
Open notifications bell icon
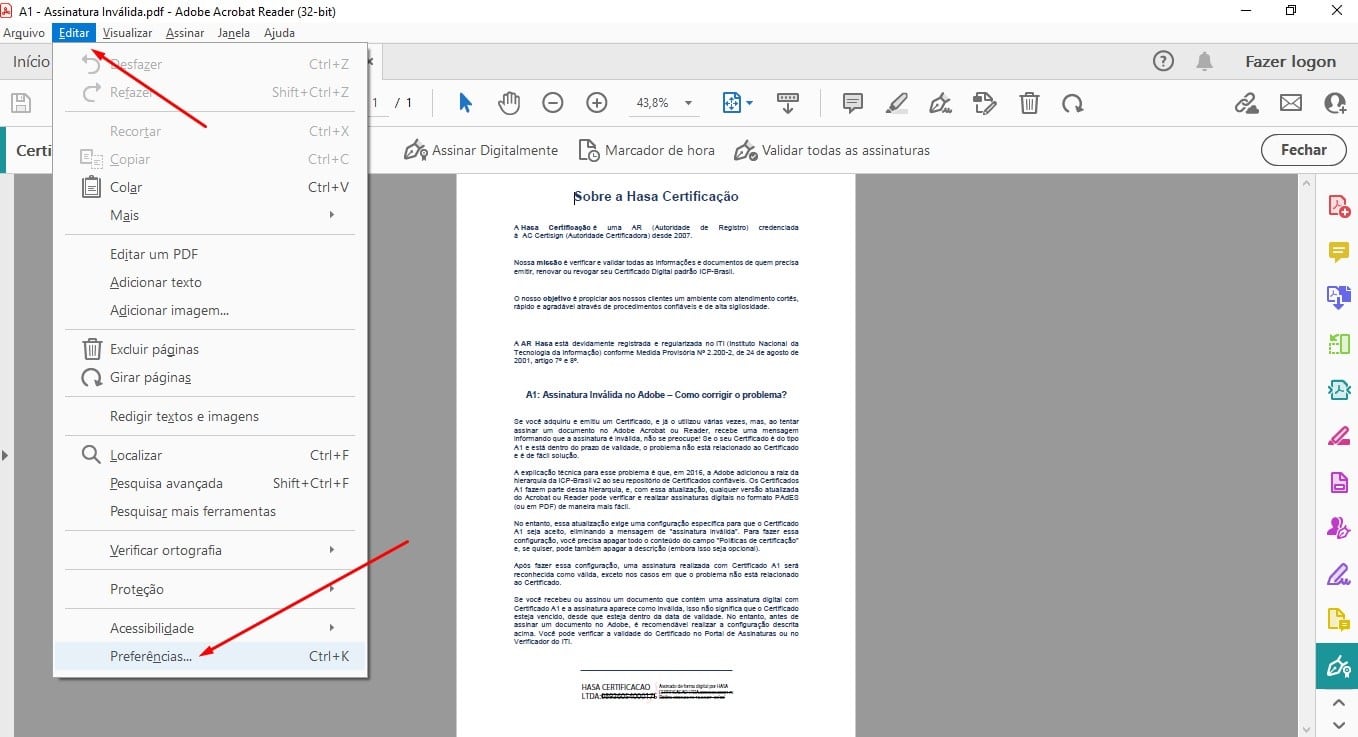coord(1205,61)
